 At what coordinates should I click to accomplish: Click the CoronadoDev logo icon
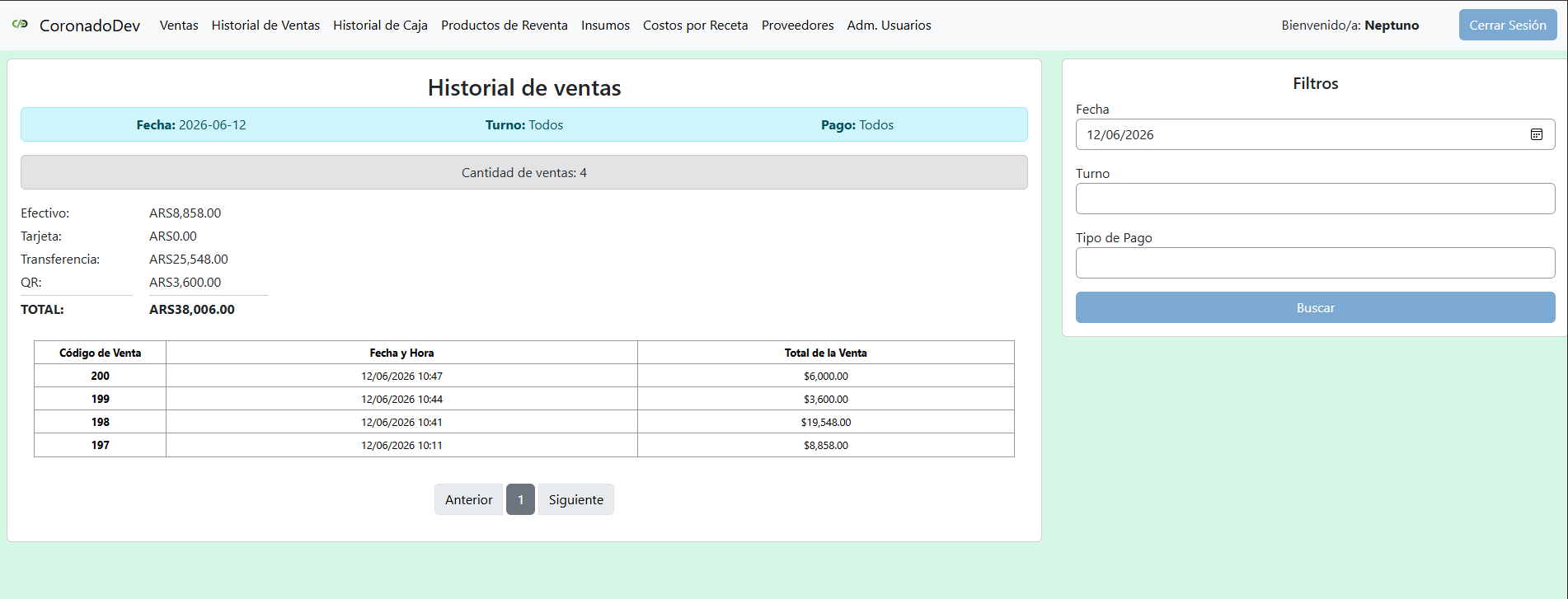click(x=21, y=25)
